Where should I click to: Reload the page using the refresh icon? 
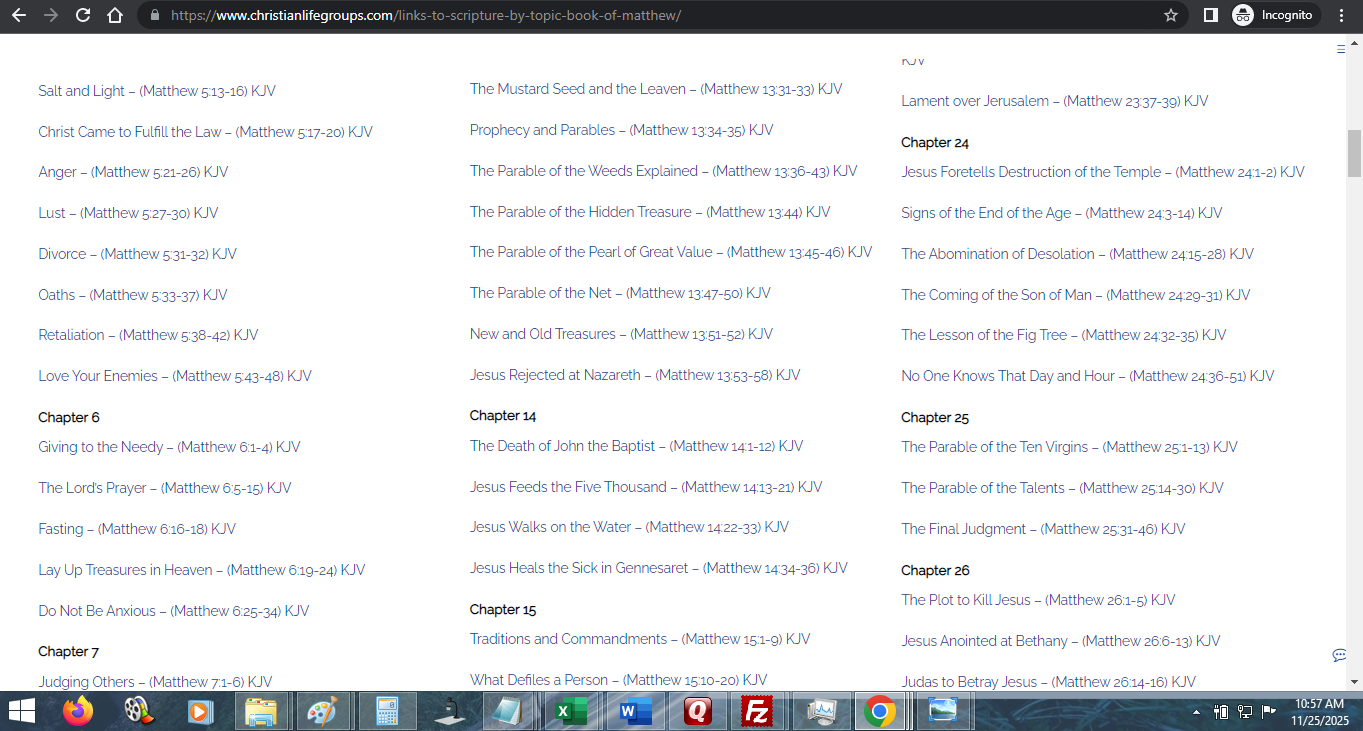[83, 16]
